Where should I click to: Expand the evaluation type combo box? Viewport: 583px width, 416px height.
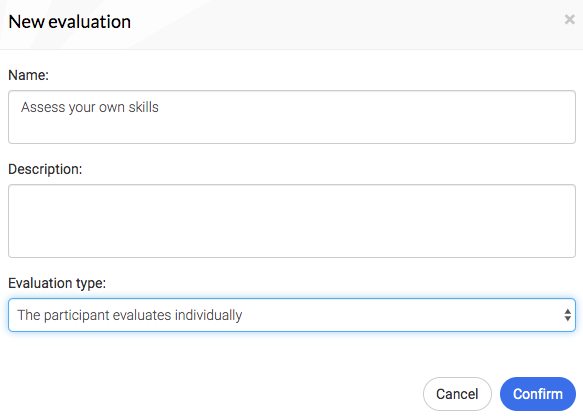tap(292, 315)
